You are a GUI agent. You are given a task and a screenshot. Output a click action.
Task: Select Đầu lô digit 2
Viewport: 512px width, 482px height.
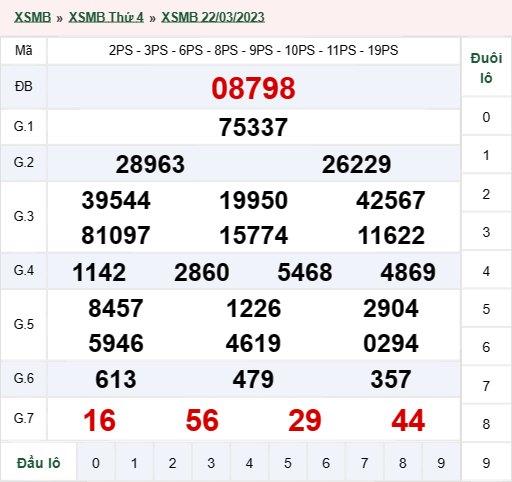(172, 463)
